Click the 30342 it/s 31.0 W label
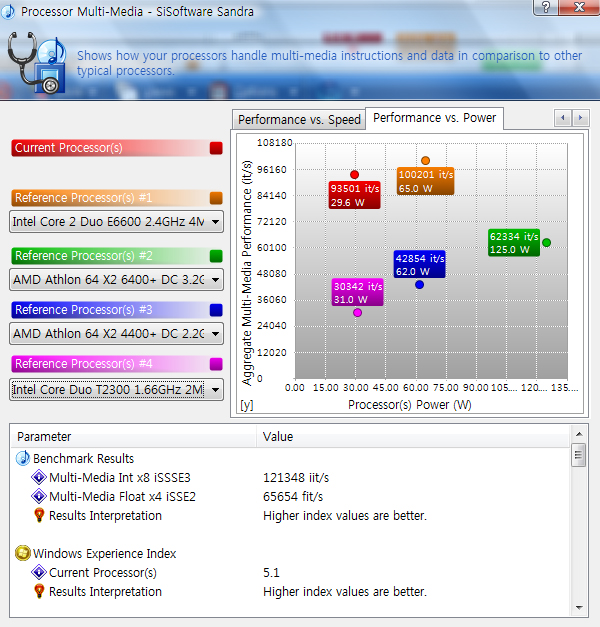The image size is (600, 627). (x=358, y=293)
